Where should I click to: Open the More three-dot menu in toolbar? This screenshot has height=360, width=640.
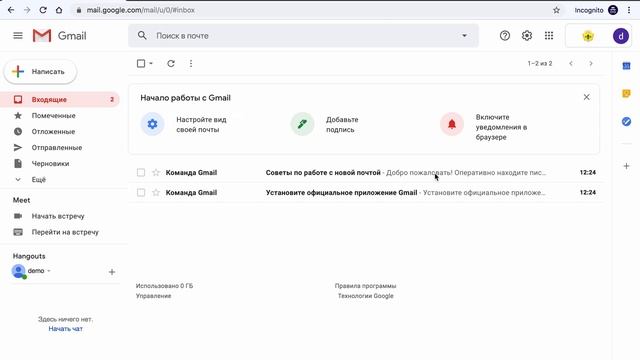click(191, 63)
